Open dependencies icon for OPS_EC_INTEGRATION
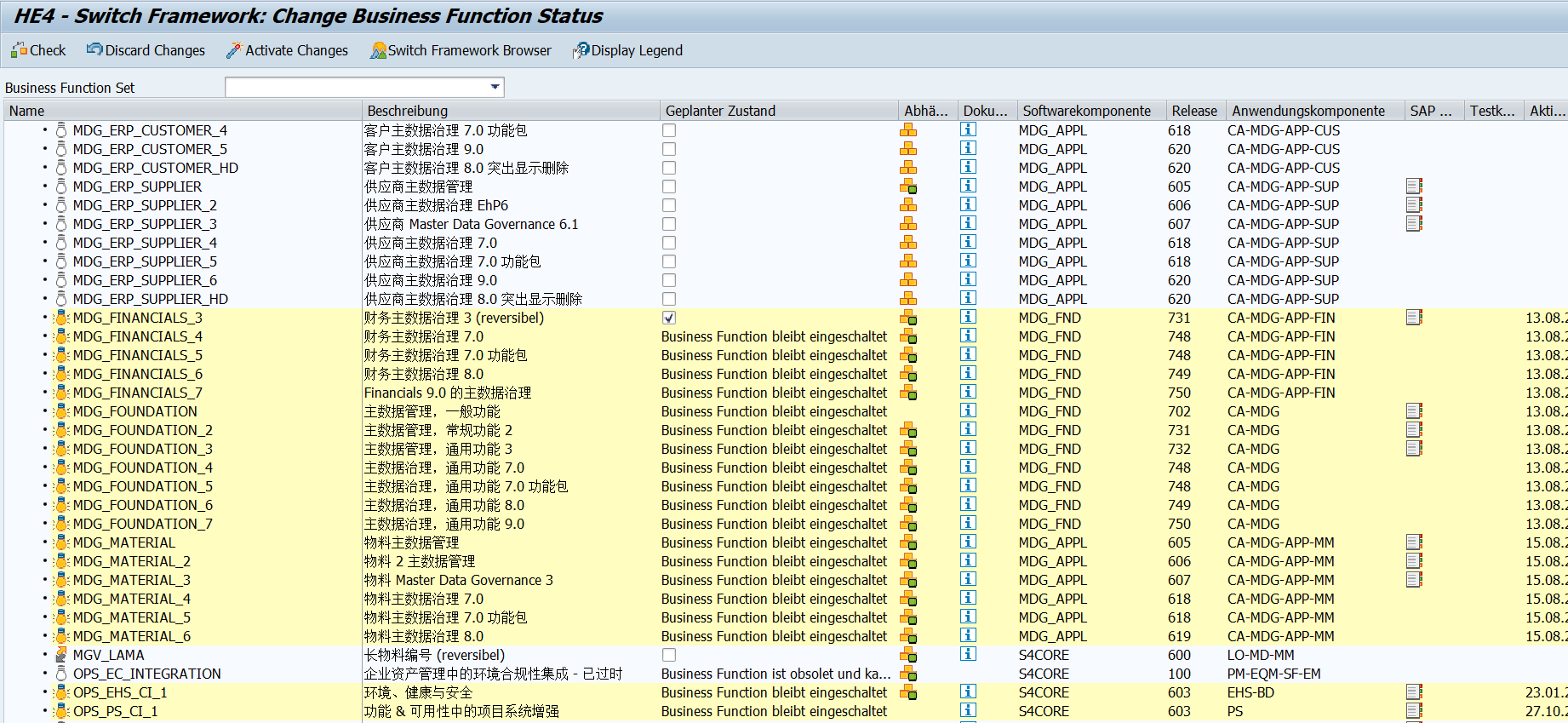1568x723 pixels. pos(908,674)
